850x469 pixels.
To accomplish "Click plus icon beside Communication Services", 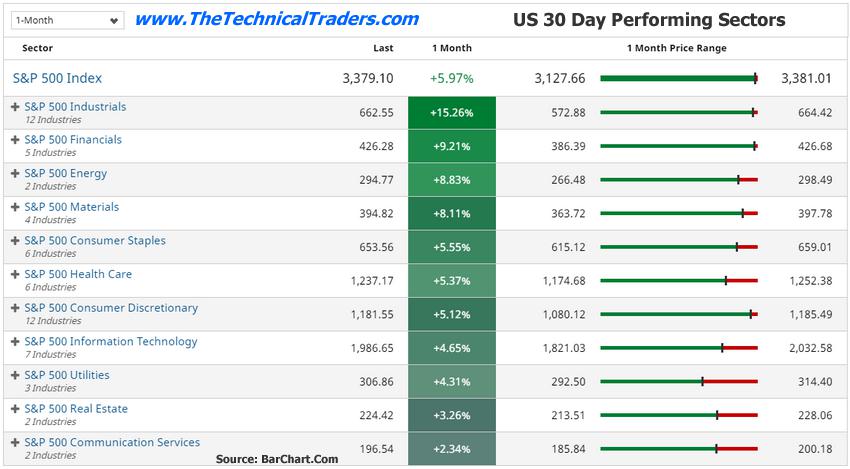I will pyautogui.click(x=15, y=442).
